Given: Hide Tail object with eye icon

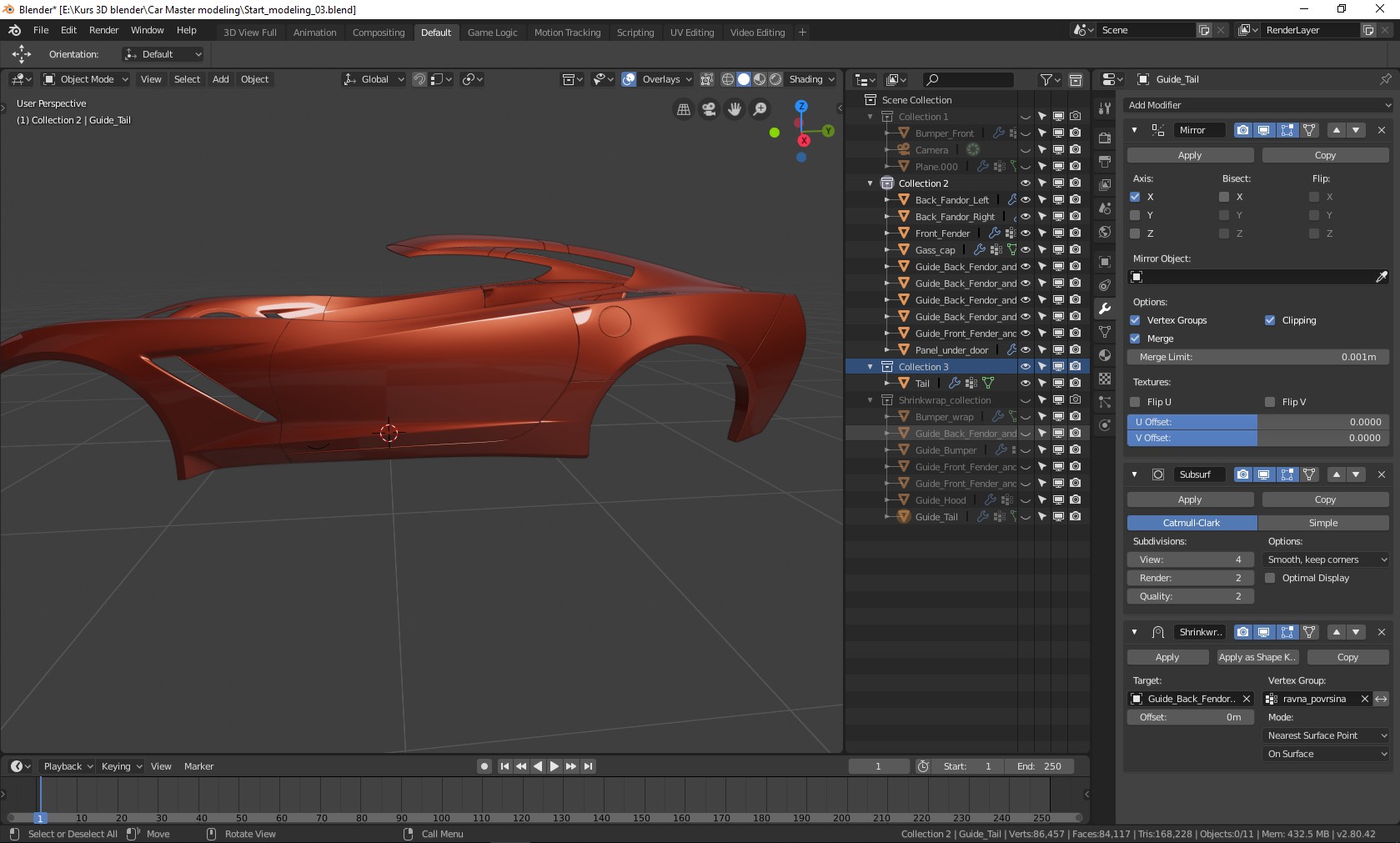Looking at the screenshot, I should [x=1026, y=384].
